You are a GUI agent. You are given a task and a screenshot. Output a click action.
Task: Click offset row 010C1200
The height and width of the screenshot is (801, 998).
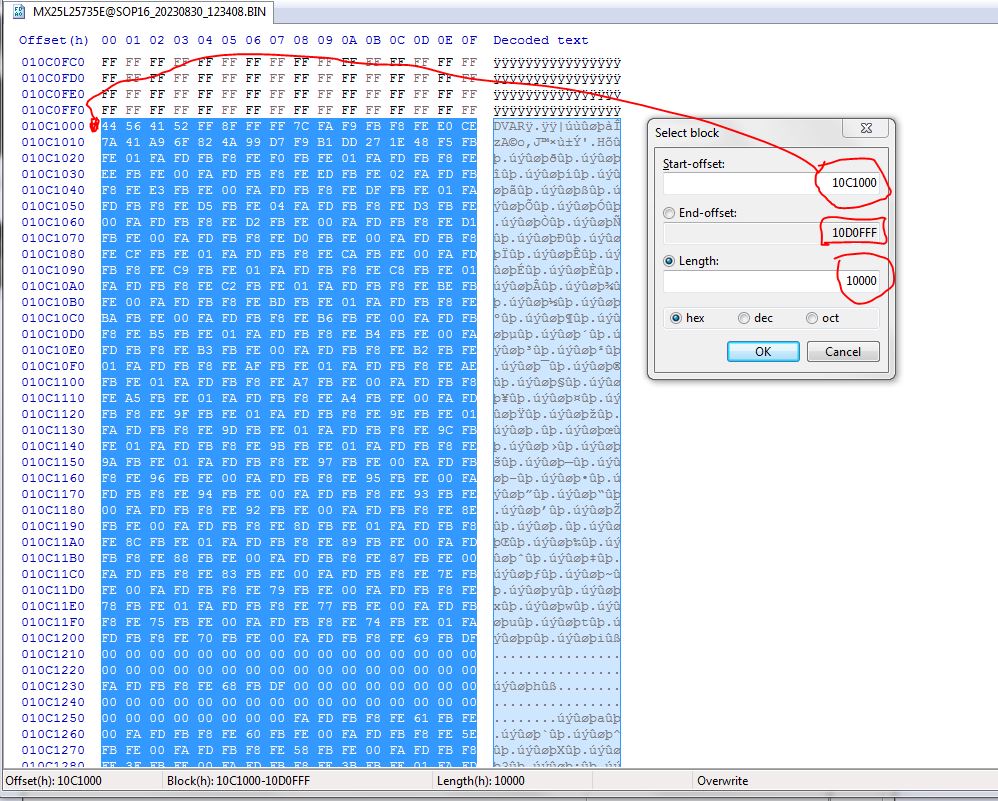coord(53,638)
